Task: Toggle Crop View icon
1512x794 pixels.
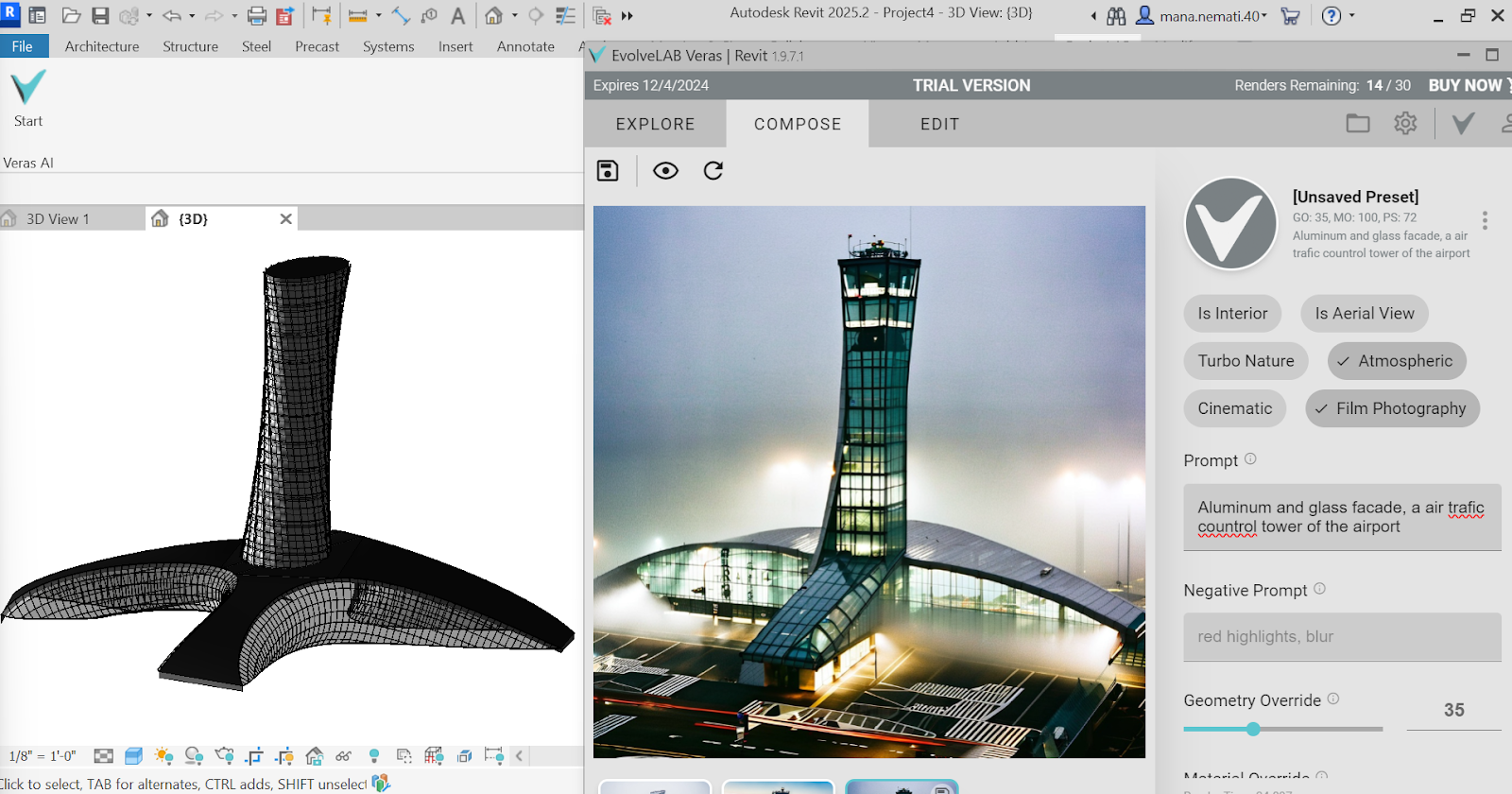Action: [254, 756]
